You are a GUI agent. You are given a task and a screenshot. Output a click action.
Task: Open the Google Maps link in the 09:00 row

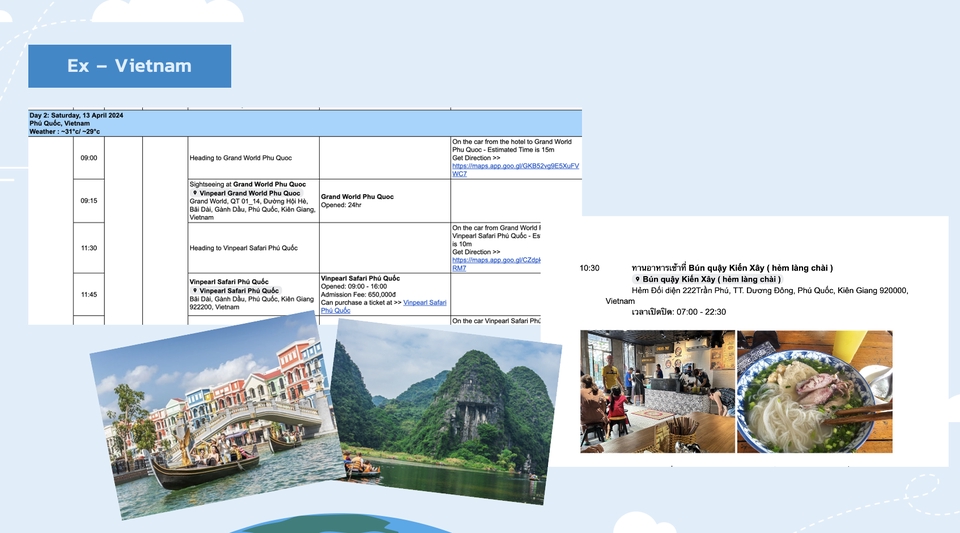coord(515,170)
